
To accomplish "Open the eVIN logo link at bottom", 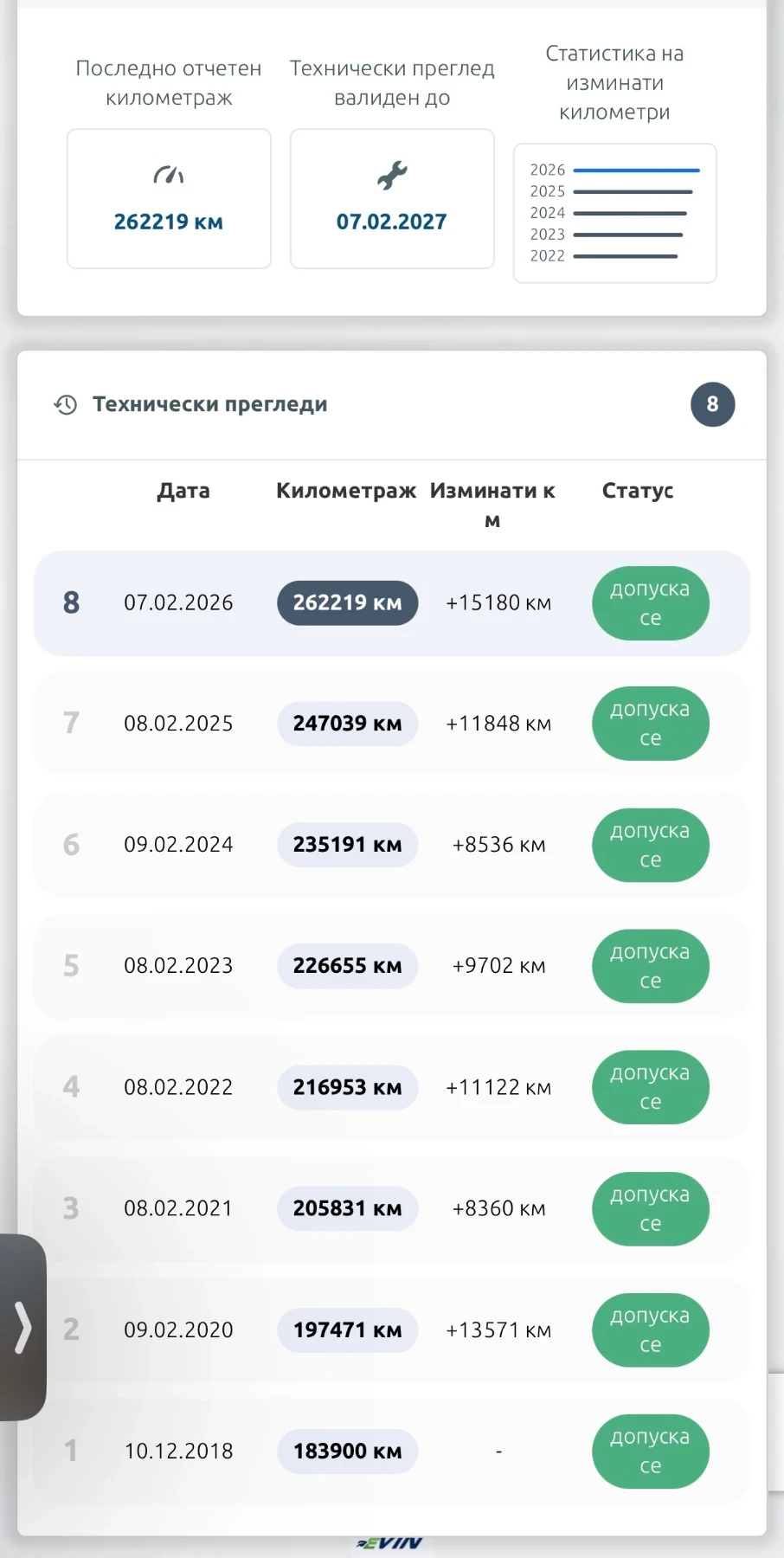I will pos(389,1542).
